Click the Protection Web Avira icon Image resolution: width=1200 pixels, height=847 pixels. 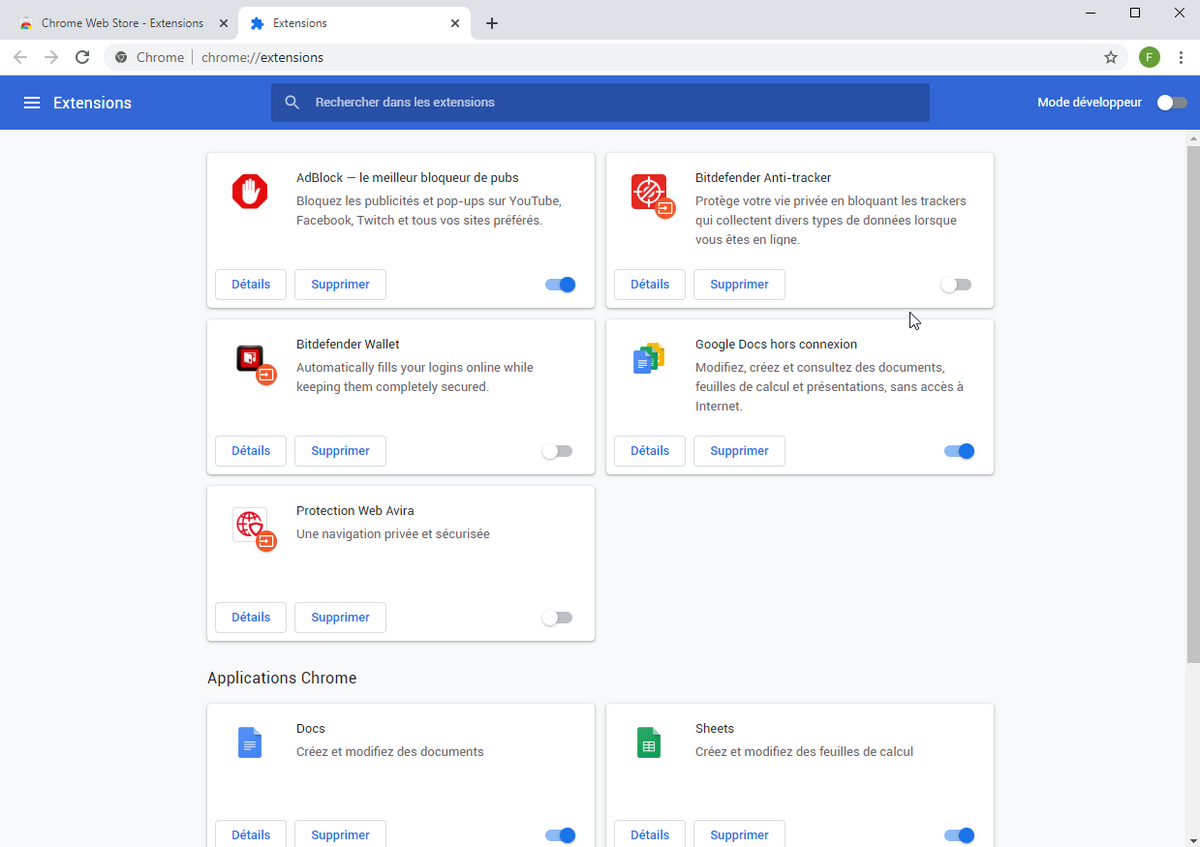coord(254,529)
